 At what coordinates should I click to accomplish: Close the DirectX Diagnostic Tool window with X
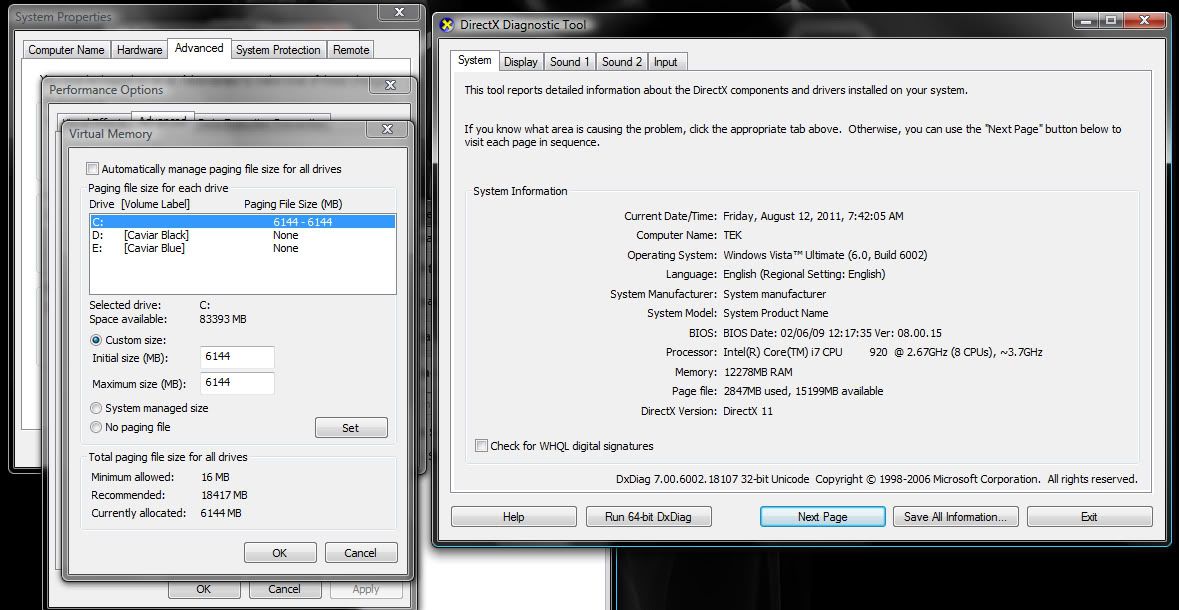pos(1145,20)
